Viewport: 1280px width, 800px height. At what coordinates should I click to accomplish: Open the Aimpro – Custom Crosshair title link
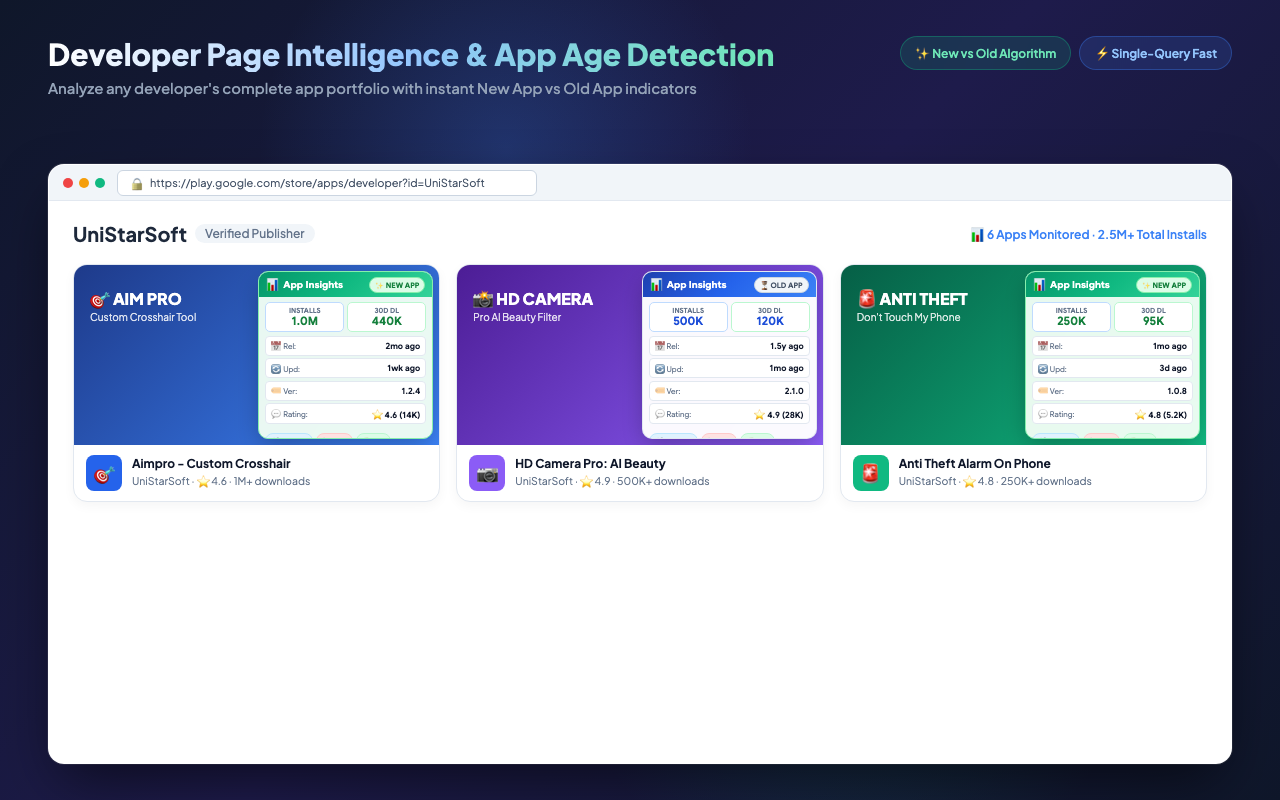(x=211, y=464)
